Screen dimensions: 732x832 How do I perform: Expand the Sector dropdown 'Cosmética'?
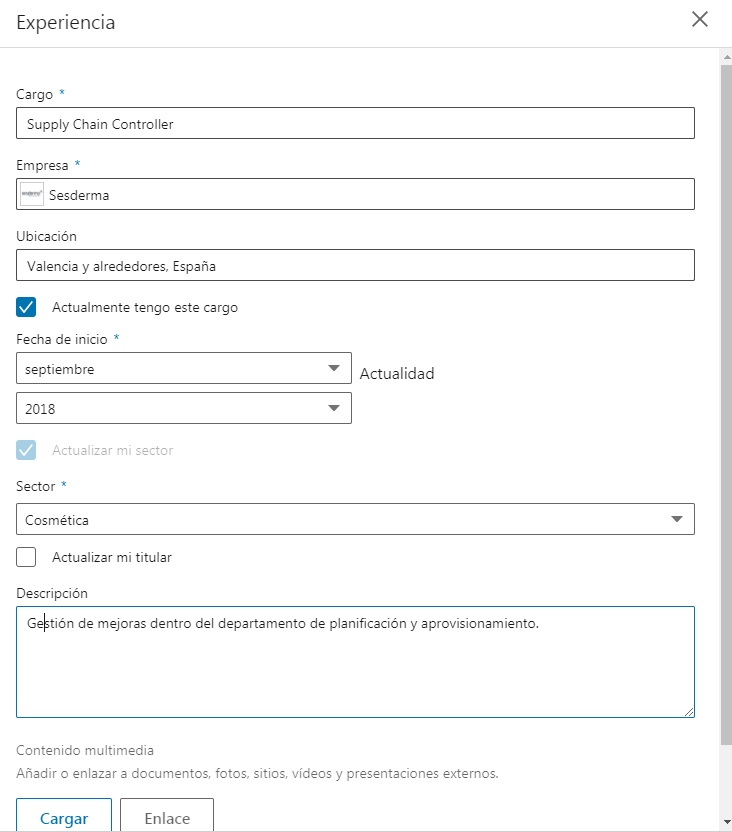[x=355, y=519]
